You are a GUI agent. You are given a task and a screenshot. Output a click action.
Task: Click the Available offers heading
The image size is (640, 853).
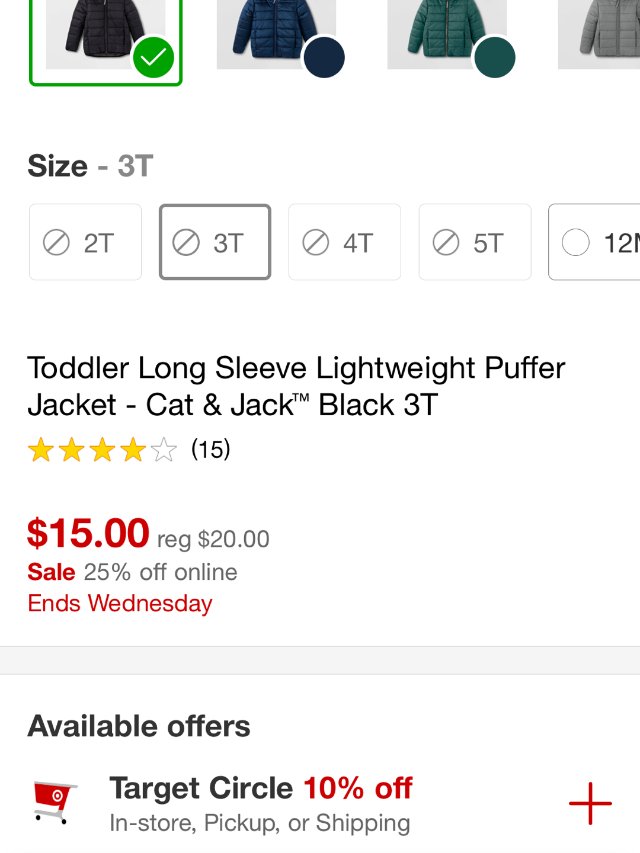[139, 726]
